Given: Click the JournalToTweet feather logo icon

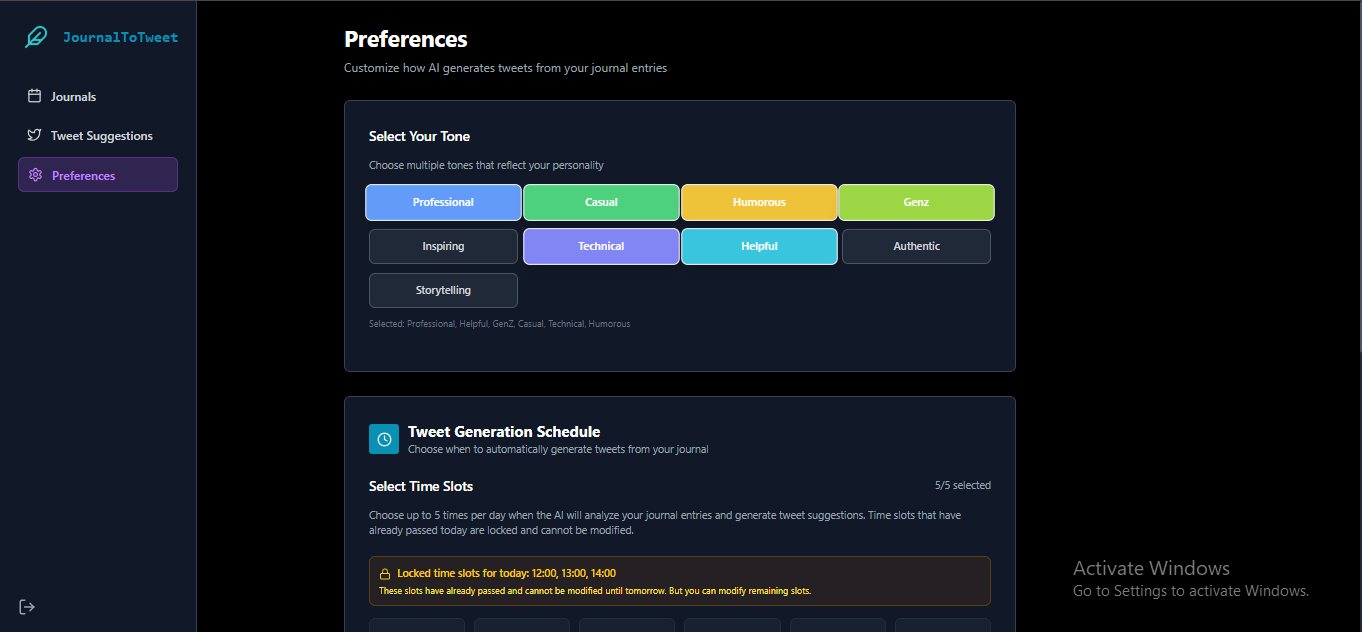Looking at the screenshot, I should 36,37.
